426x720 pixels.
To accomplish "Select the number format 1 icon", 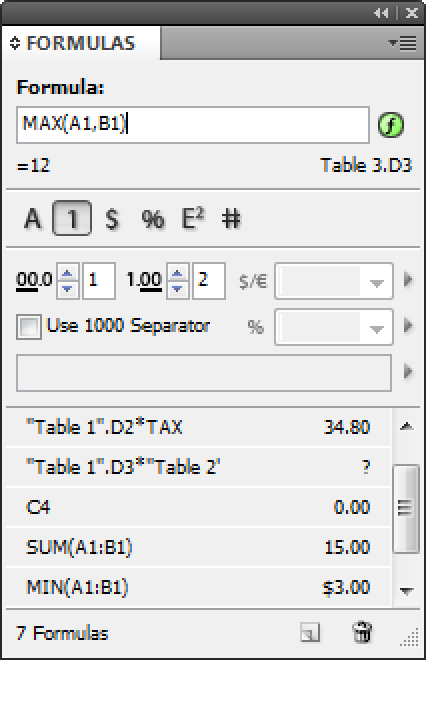I will (x=72, y=219).
